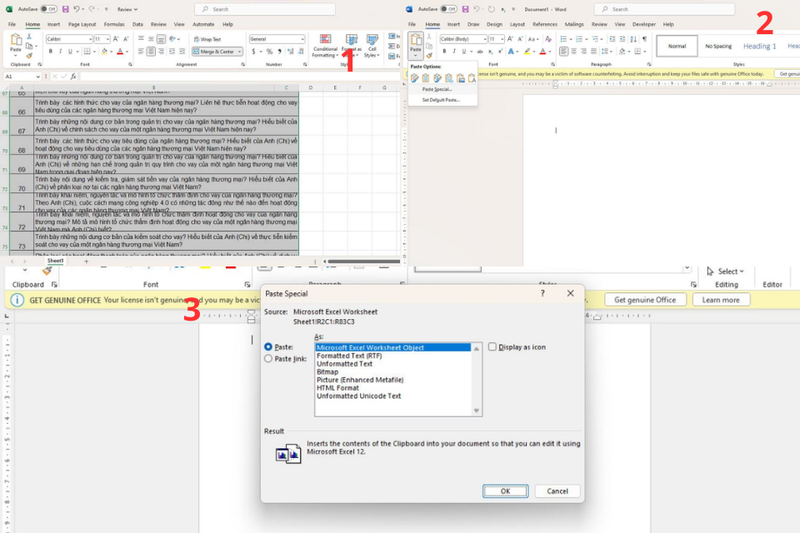This screenshot has width=800, height=533.
Task: Open Word's References tab
Action: 545,24
